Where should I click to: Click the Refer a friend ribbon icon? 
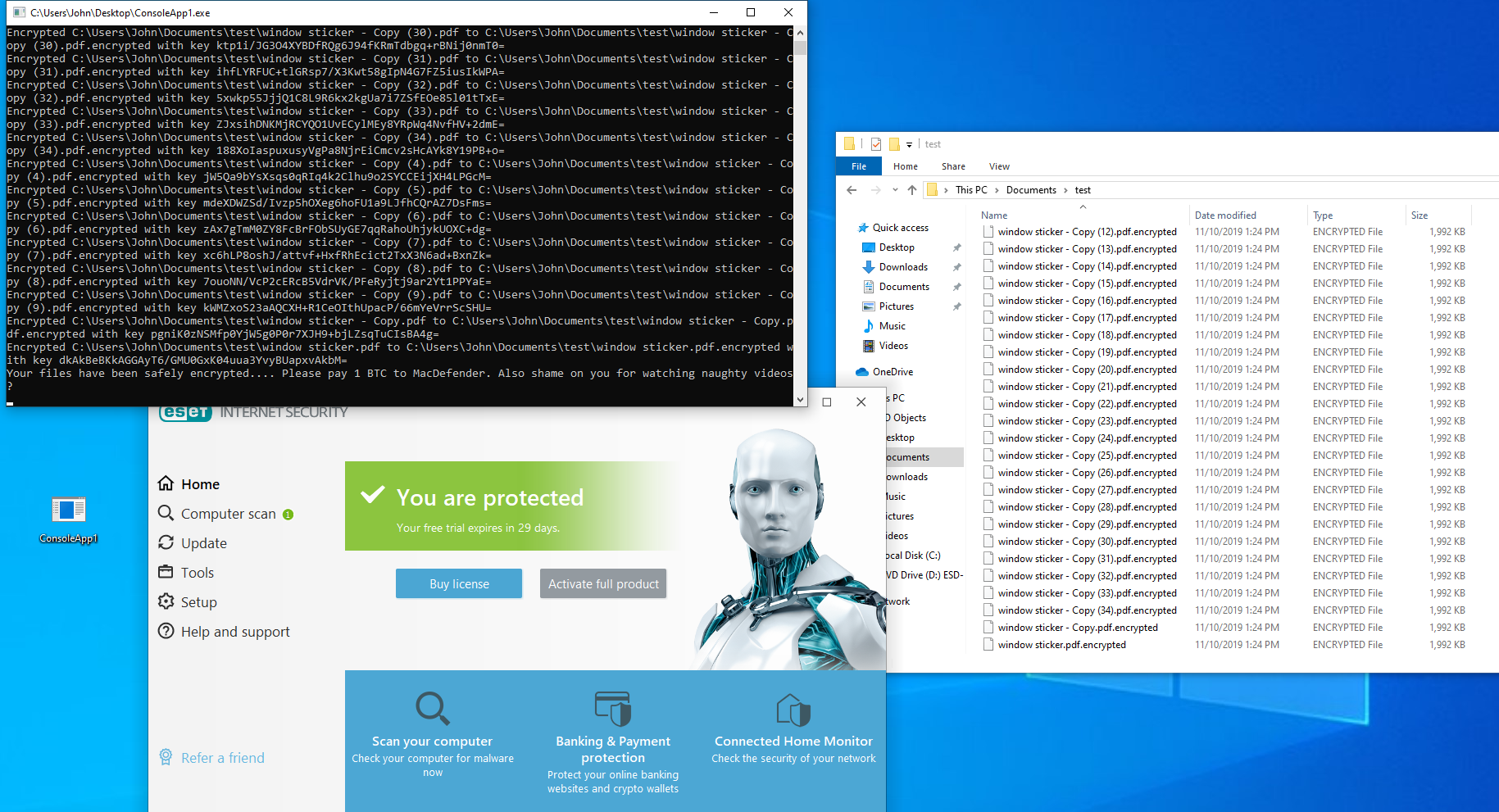click(x=166, y=757)
